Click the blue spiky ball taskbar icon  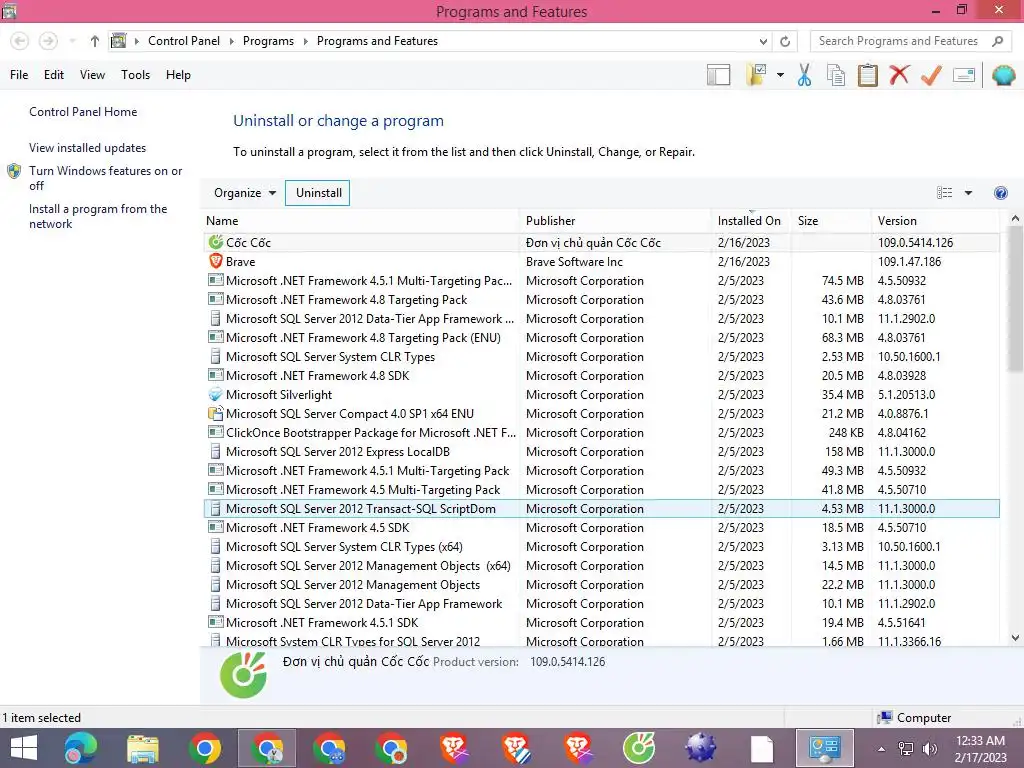tap(700, 748)
